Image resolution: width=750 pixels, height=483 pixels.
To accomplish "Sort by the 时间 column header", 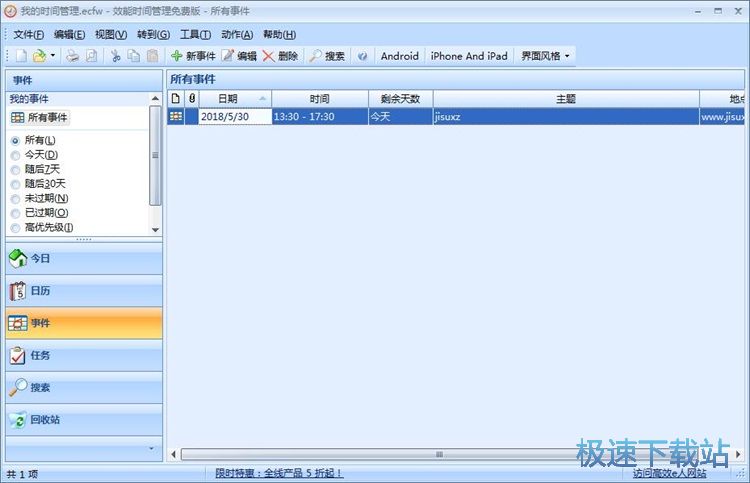I will click(x=320, y=99).
